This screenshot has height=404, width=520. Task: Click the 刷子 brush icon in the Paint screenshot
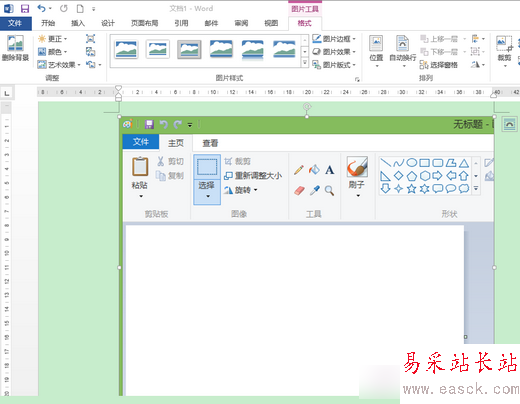pos(357,167)
